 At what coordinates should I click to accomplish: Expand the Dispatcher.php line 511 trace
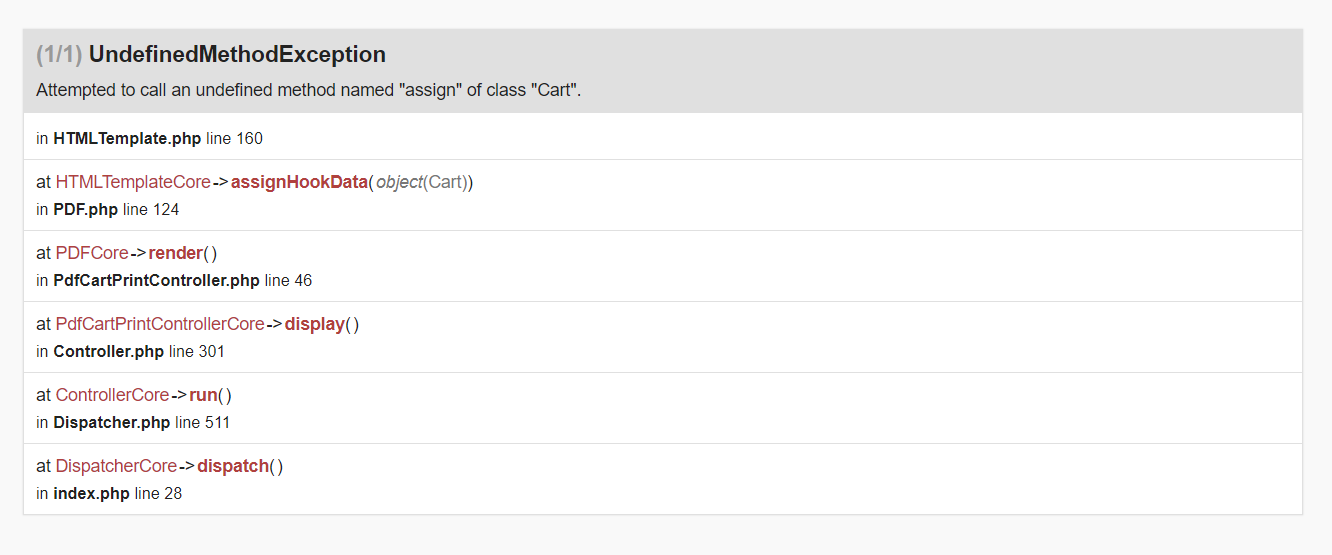coord(133,423)
